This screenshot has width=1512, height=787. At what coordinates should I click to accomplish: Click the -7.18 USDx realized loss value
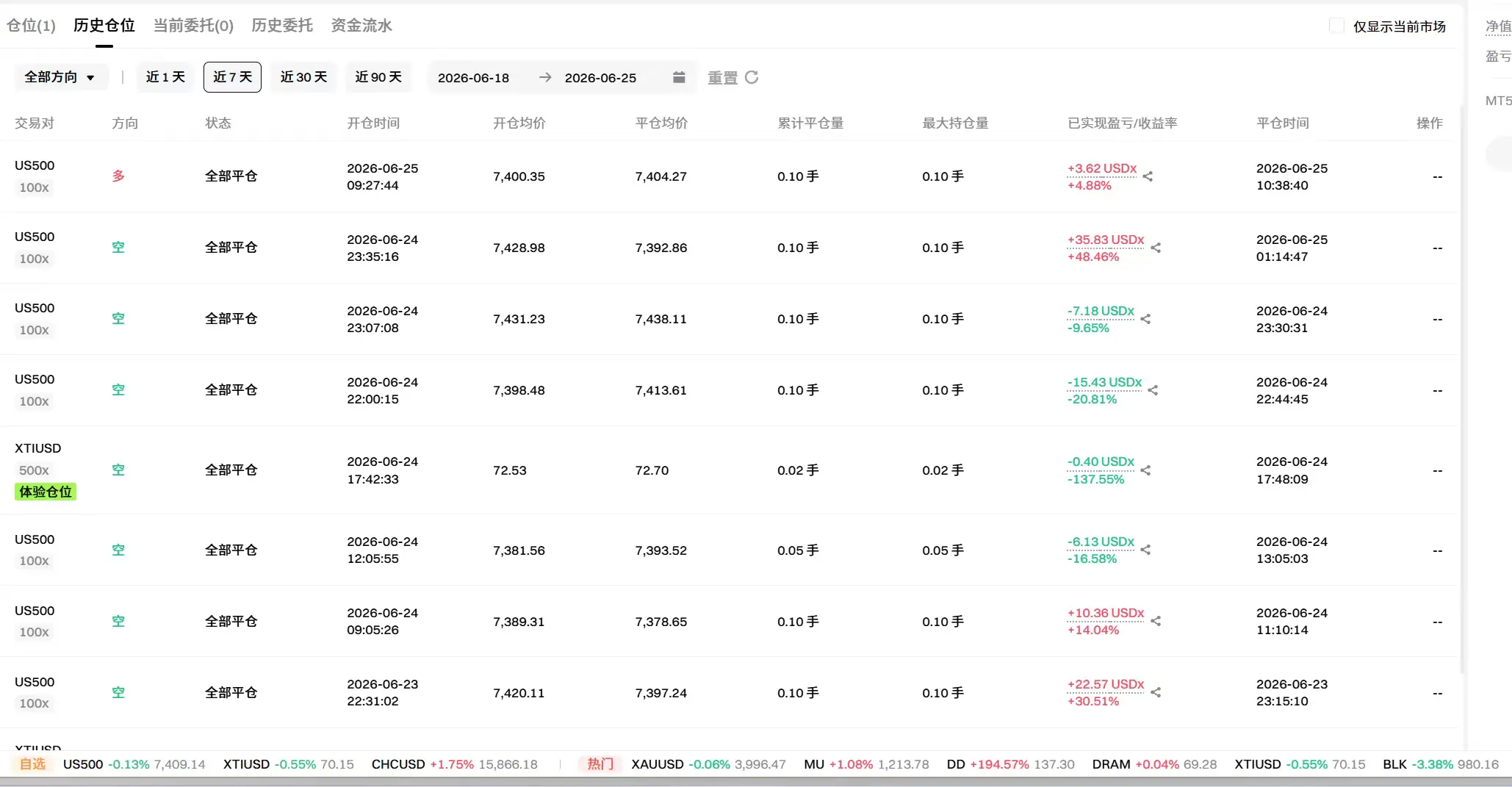click(1101, 311)
